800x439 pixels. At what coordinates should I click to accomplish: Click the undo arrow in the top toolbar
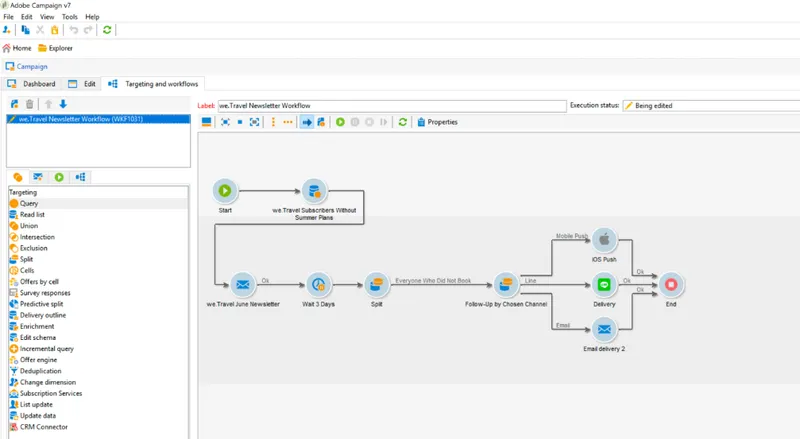coord(73,30)
